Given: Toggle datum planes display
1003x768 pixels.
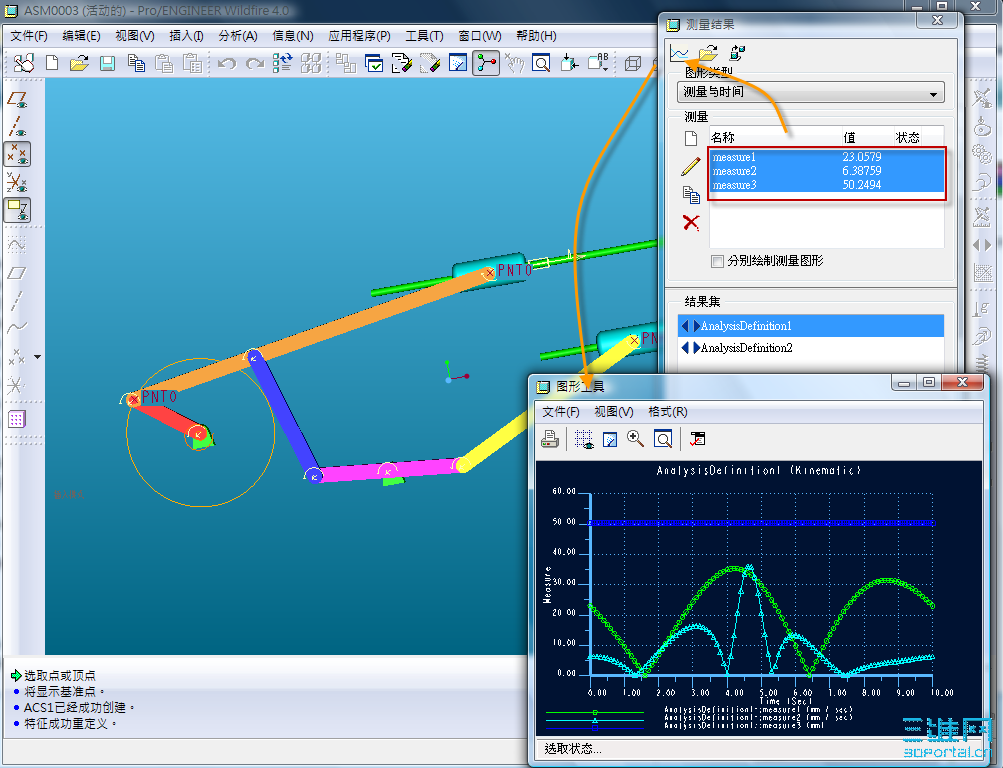Looking at the screenshot, I should click(x=17, y=100).
